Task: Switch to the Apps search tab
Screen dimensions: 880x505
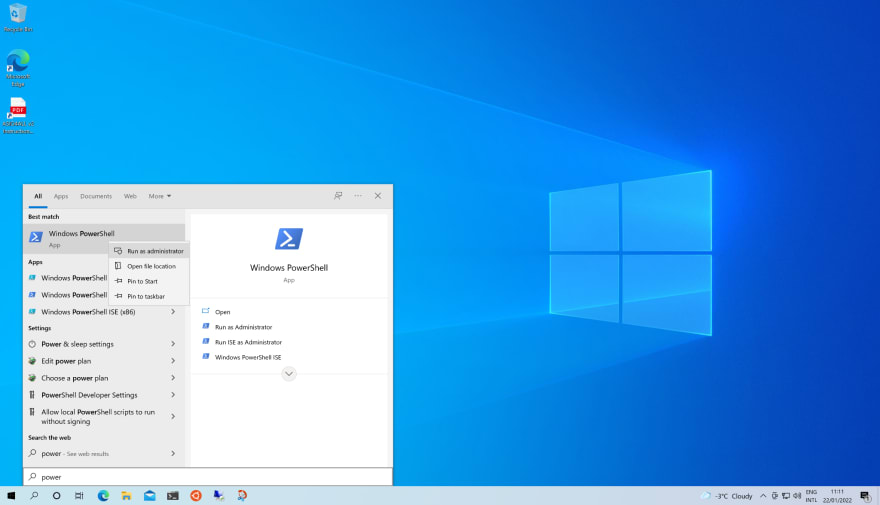Action: coord(61,196)
